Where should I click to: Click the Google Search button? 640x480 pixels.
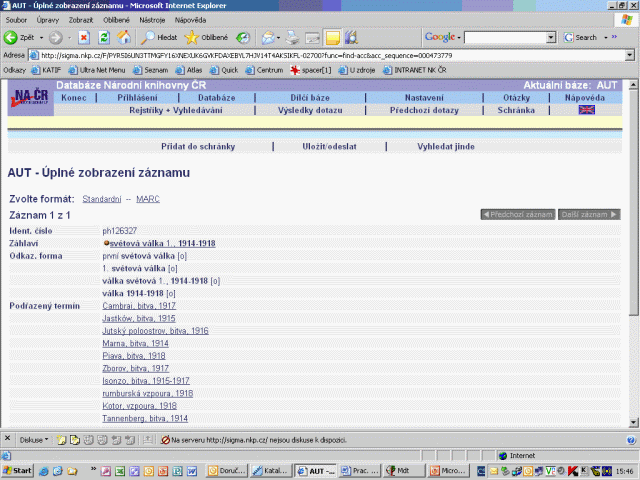[x=580, y=38]
